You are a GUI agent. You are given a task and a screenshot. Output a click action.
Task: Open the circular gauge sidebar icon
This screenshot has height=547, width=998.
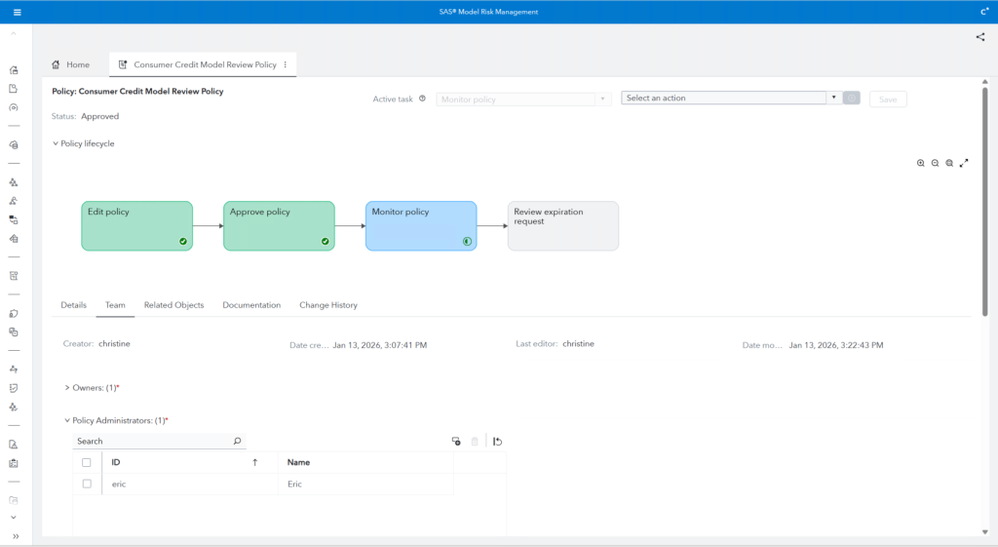tap(13, 108)
